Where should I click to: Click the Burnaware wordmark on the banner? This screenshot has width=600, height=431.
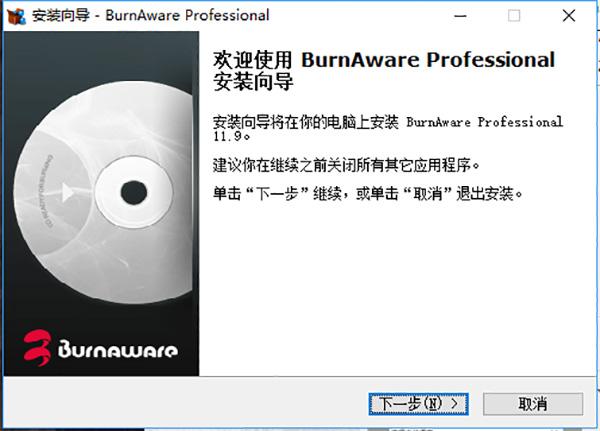coord(118,348)
